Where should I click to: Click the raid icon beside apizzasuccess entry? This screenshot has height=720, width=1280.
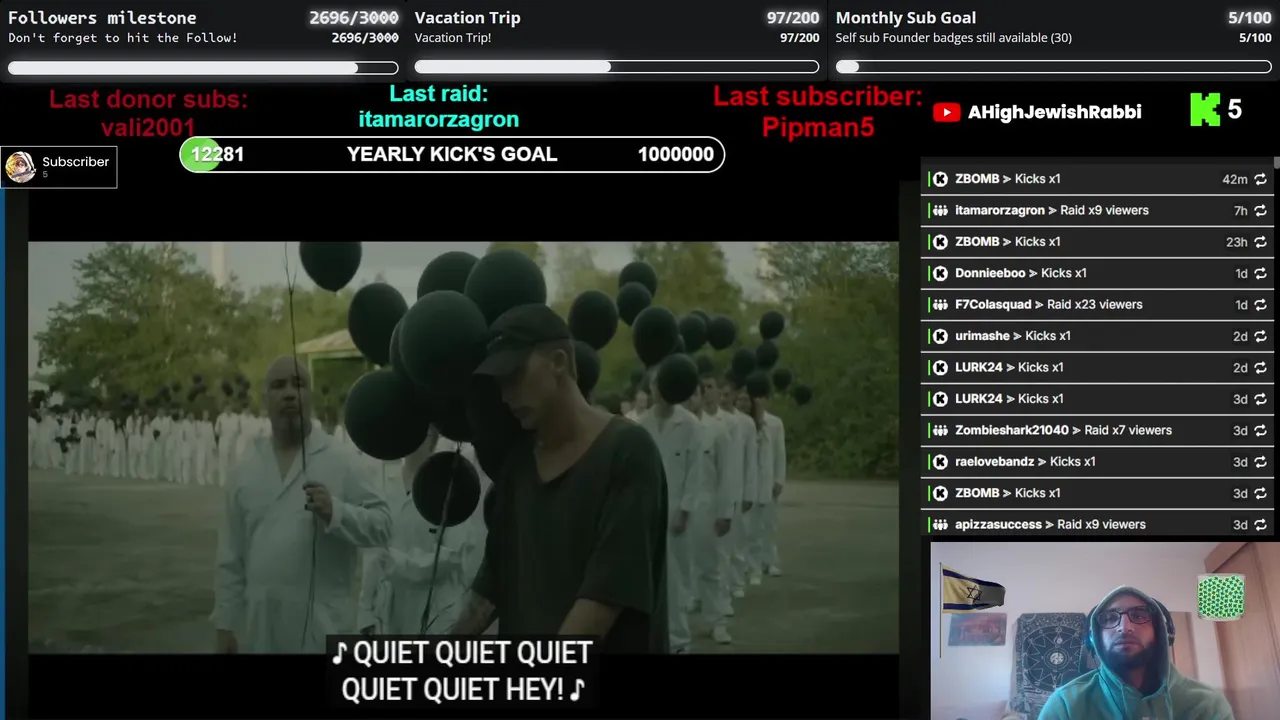[x=940, y=525]
